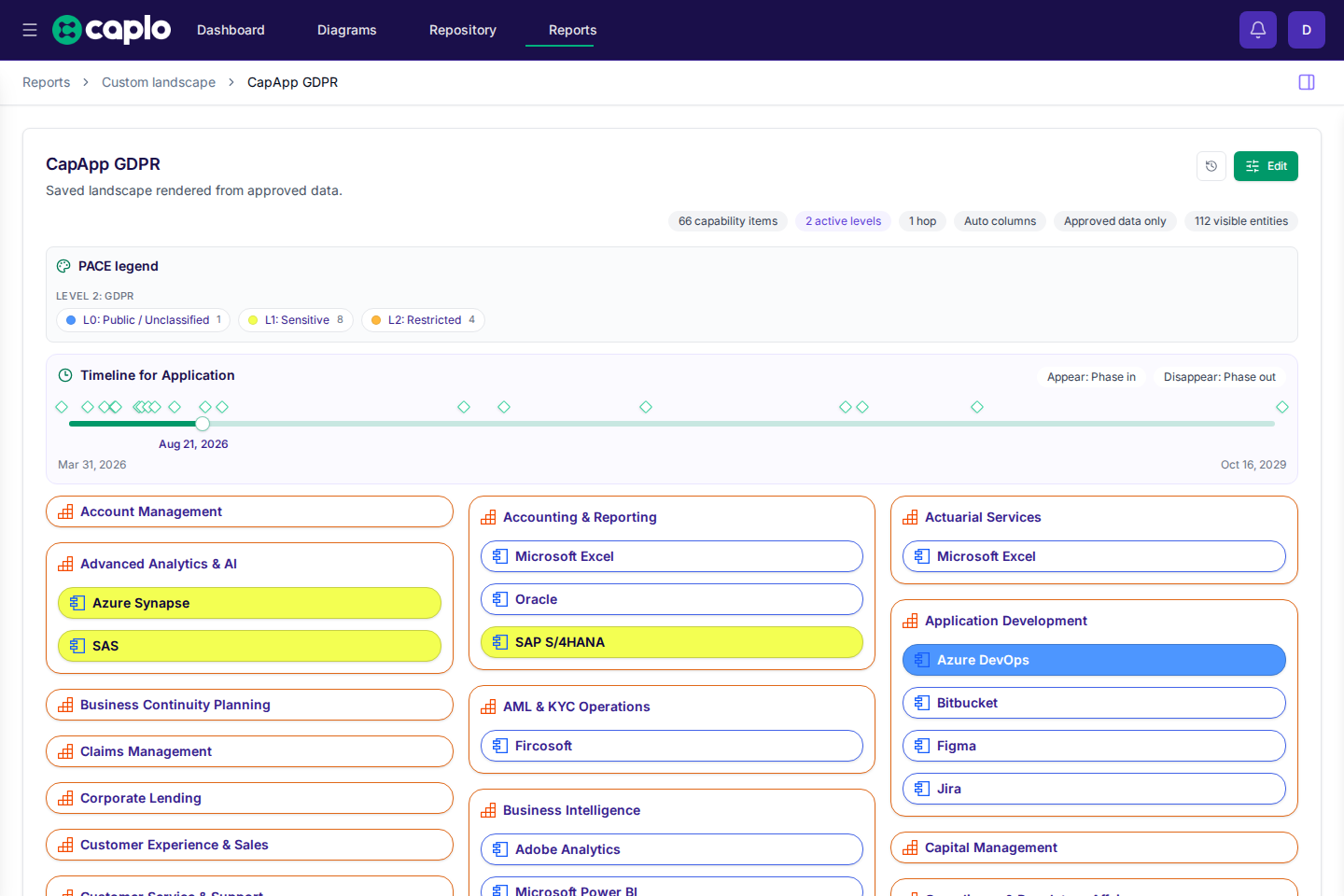1344x896 pixels.
Task: Click the Account Management capability icon
Action: pos(65,511)
